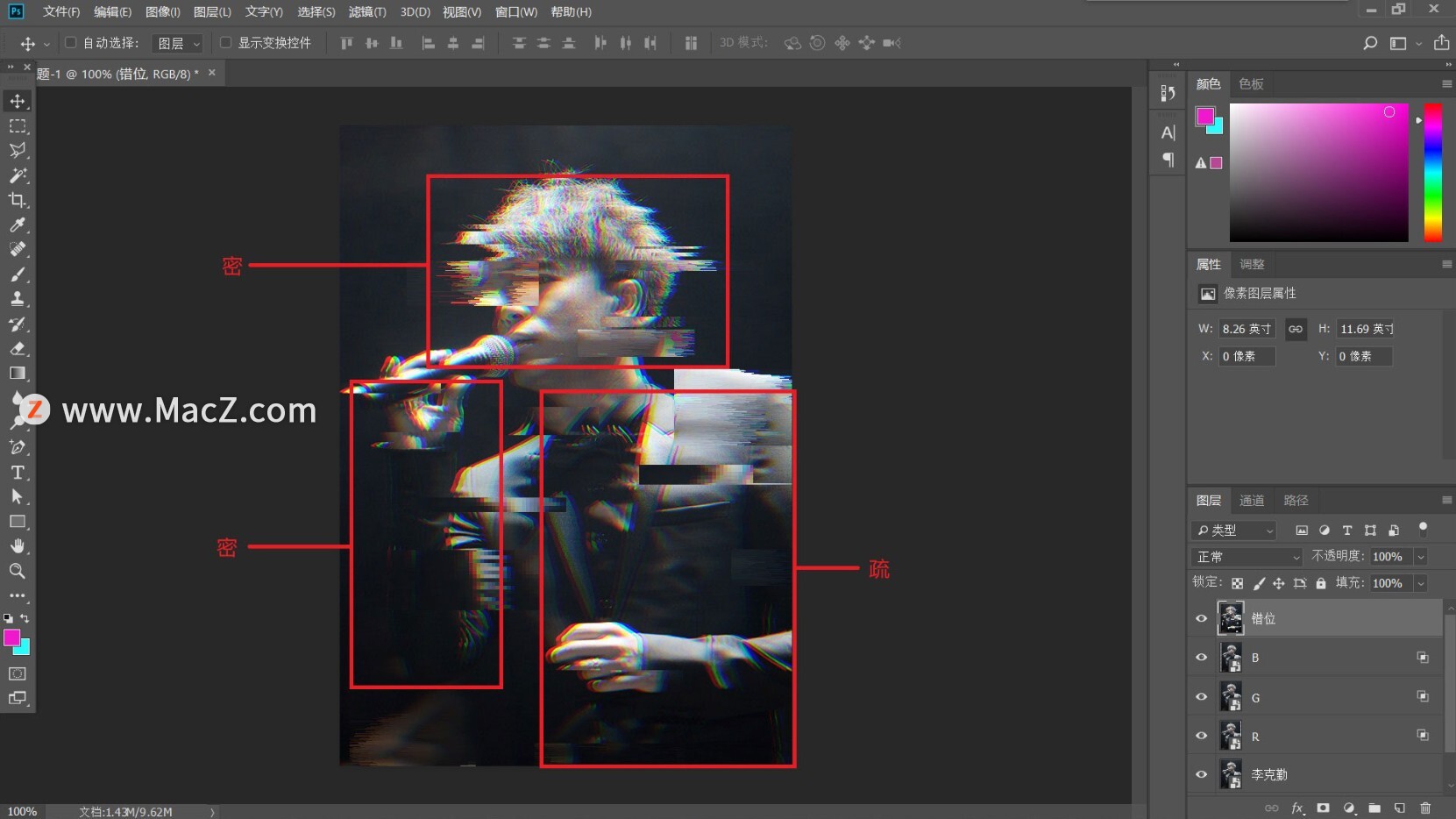Select the Pen tool
1456x819 pixels.
coord(18,447)
